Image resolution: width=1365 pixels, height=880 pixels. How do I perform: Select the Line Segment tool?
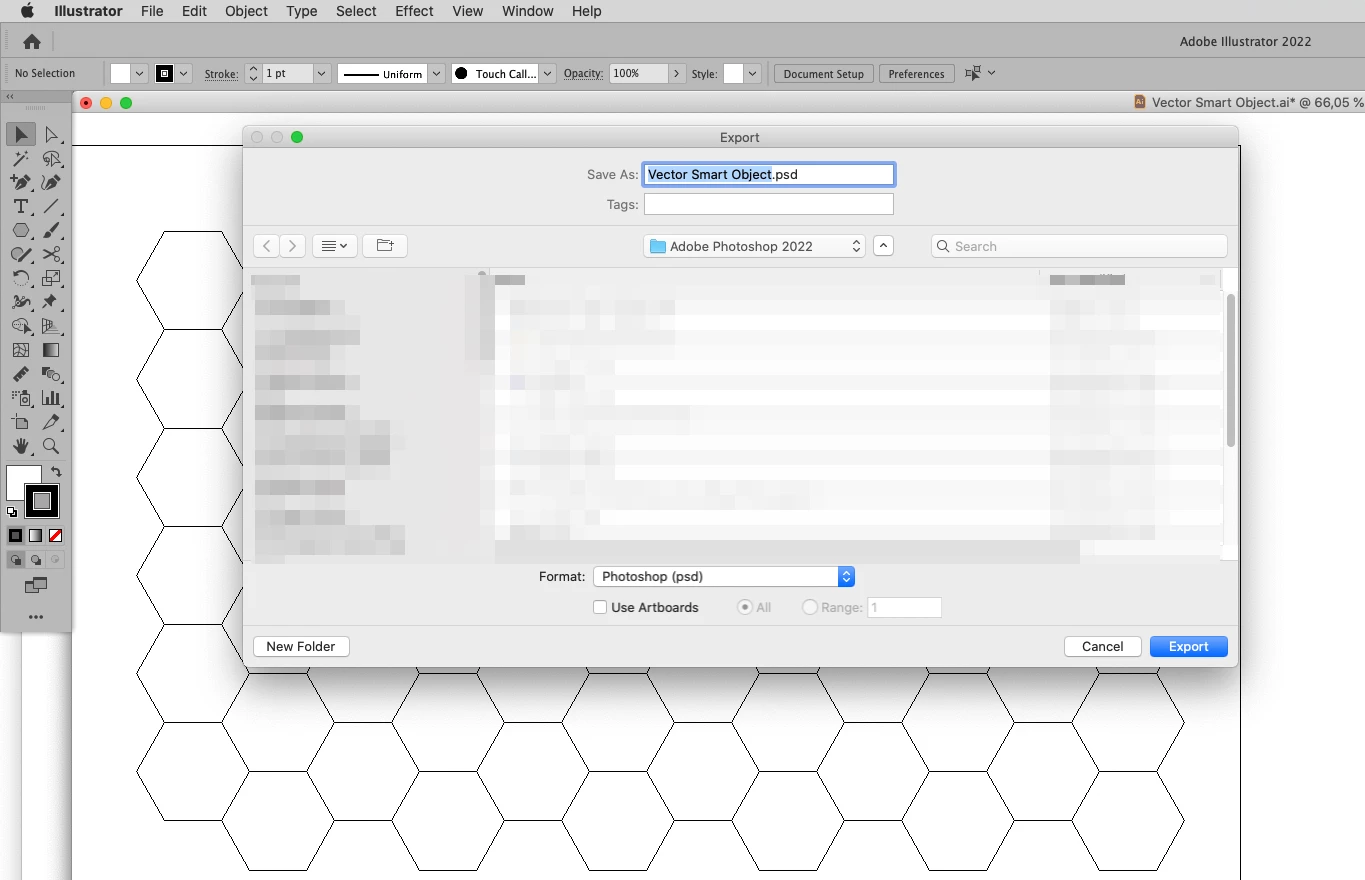point(52,206)
